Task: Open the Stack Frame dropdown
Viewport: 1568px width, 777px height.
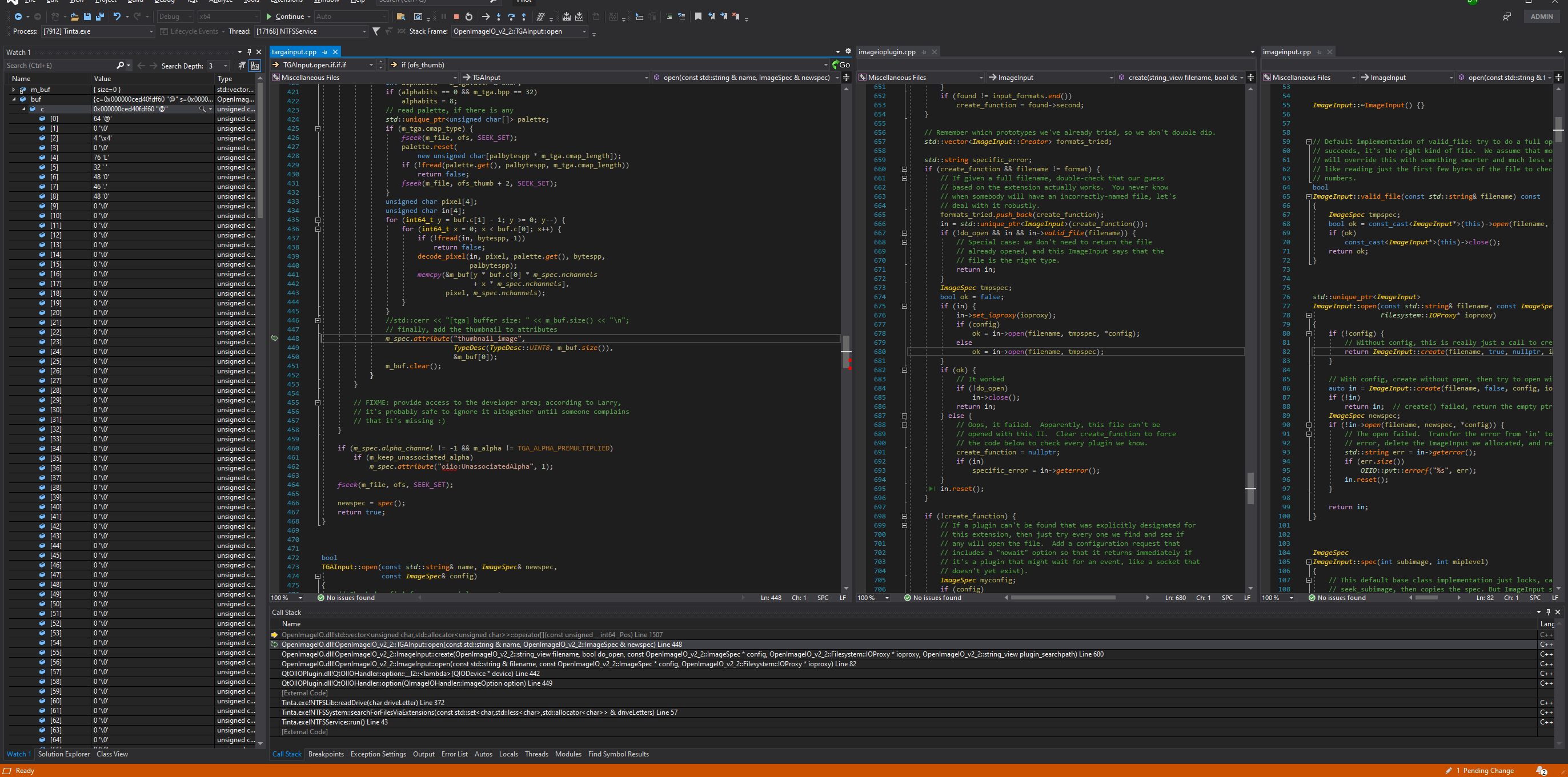Action: click(583, 31)
